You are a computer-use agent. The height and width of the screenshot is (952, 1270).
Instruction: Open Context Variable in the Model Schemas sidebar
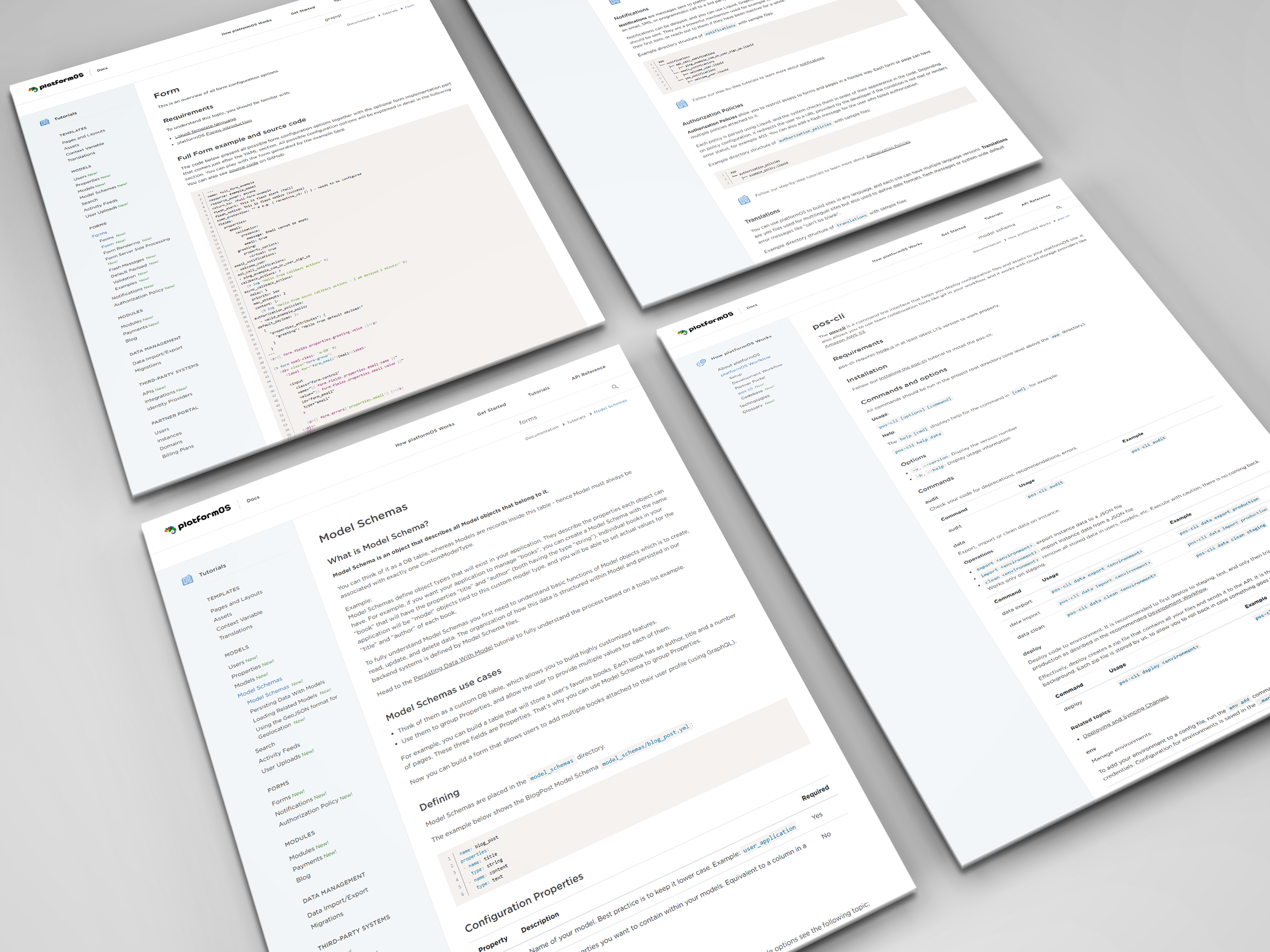239,620
